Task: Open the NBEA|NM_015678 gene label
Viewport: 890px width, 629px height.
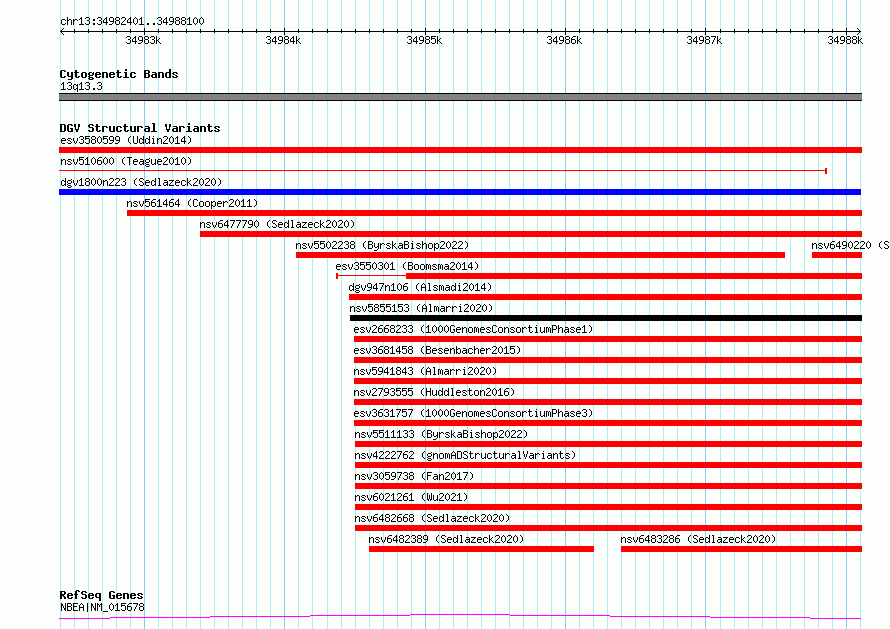Action: (102, 607)
